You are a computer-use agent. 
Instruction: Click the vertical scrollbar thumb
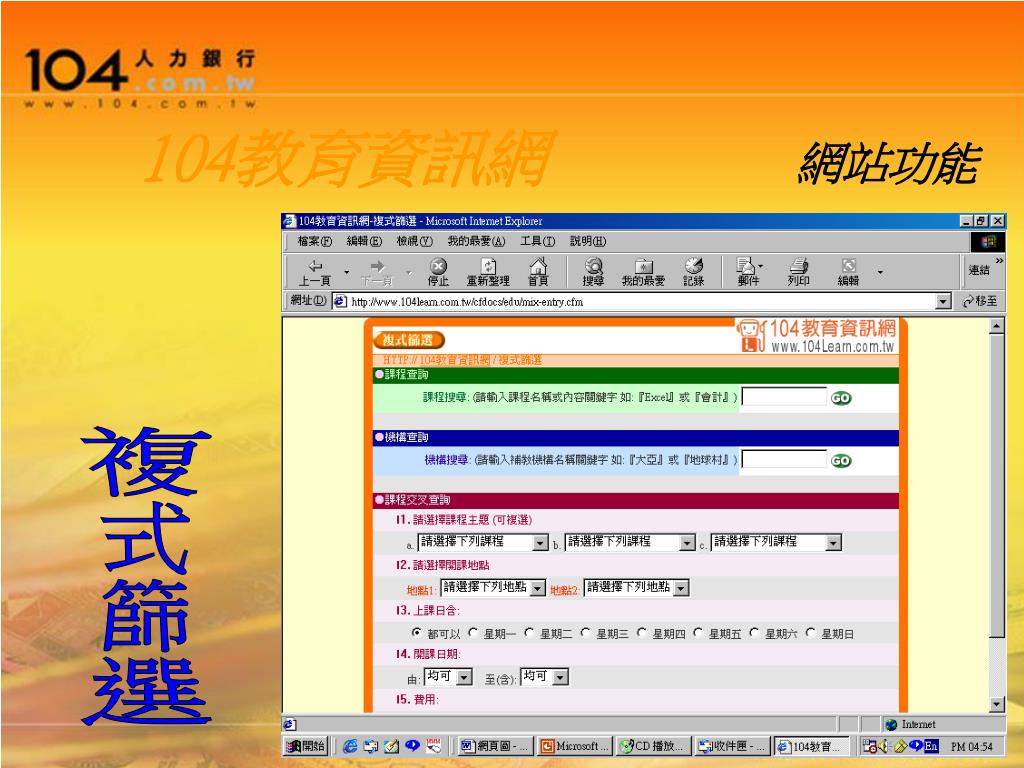(x=997, y=485)
